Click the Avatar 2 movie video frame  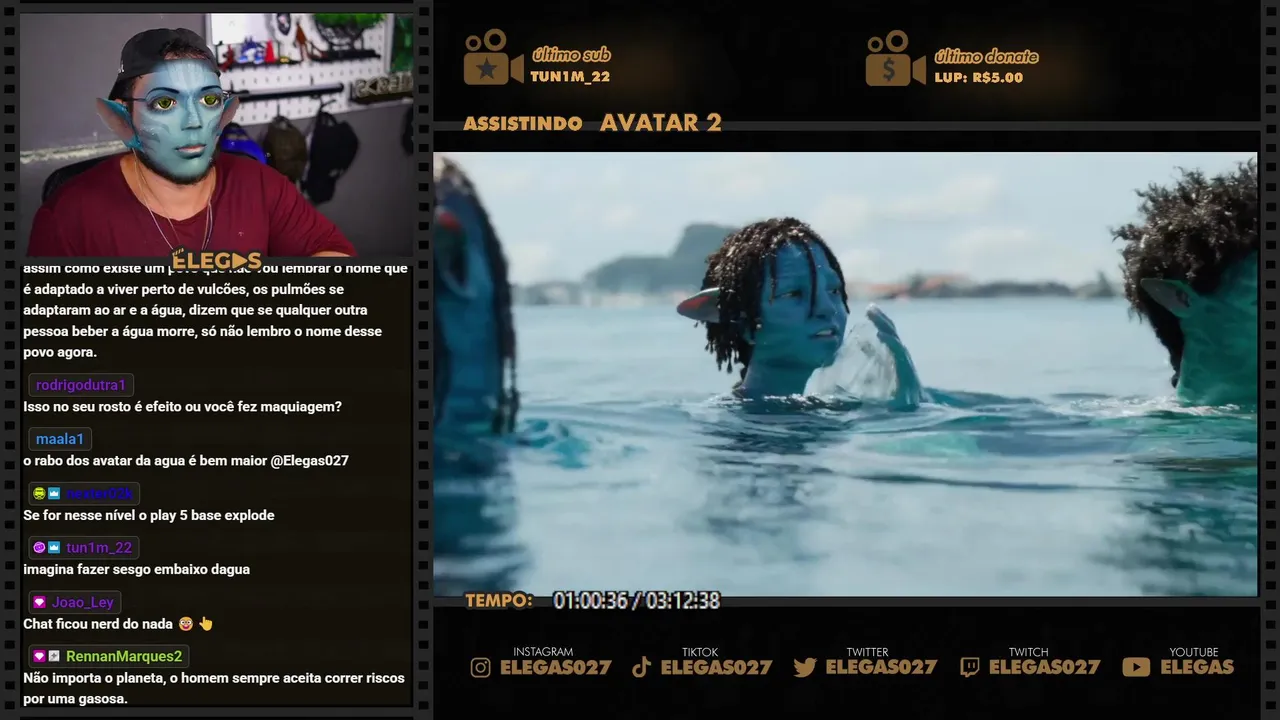[x=845, y=374]
